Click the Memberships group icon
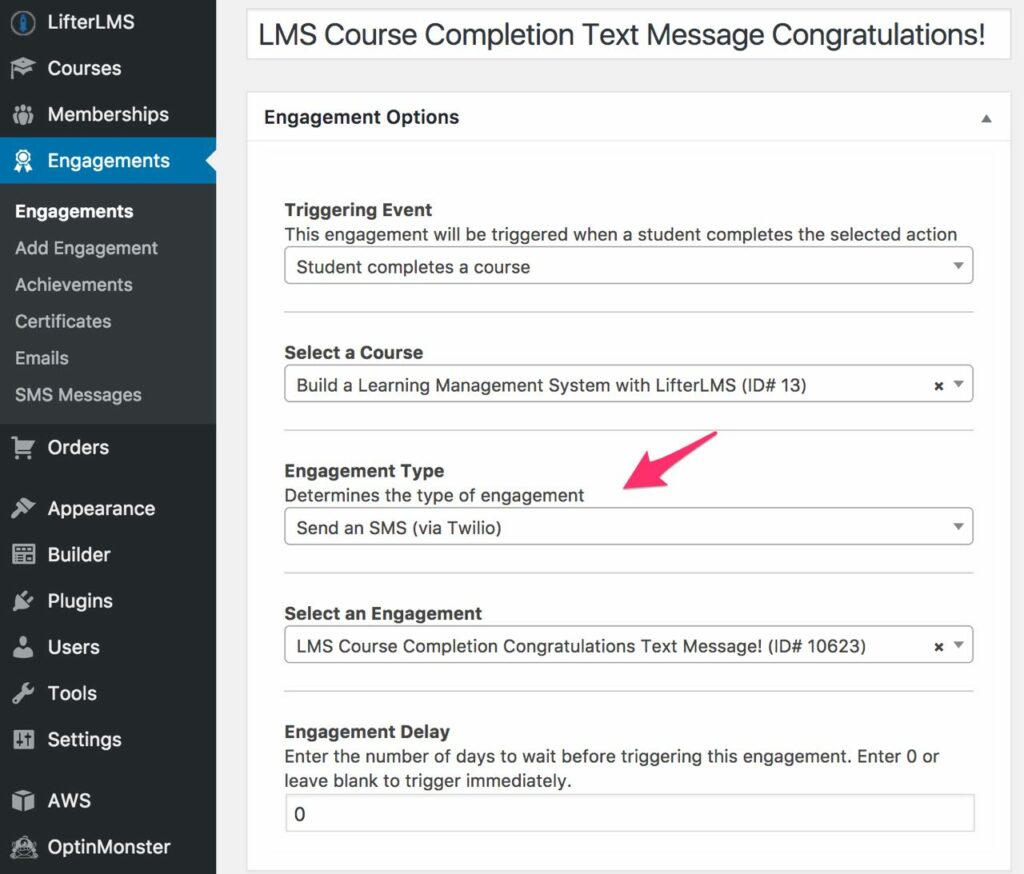The width and height of the screenshot is (1024, 874). pyautogui.click(x=24, y=115)
